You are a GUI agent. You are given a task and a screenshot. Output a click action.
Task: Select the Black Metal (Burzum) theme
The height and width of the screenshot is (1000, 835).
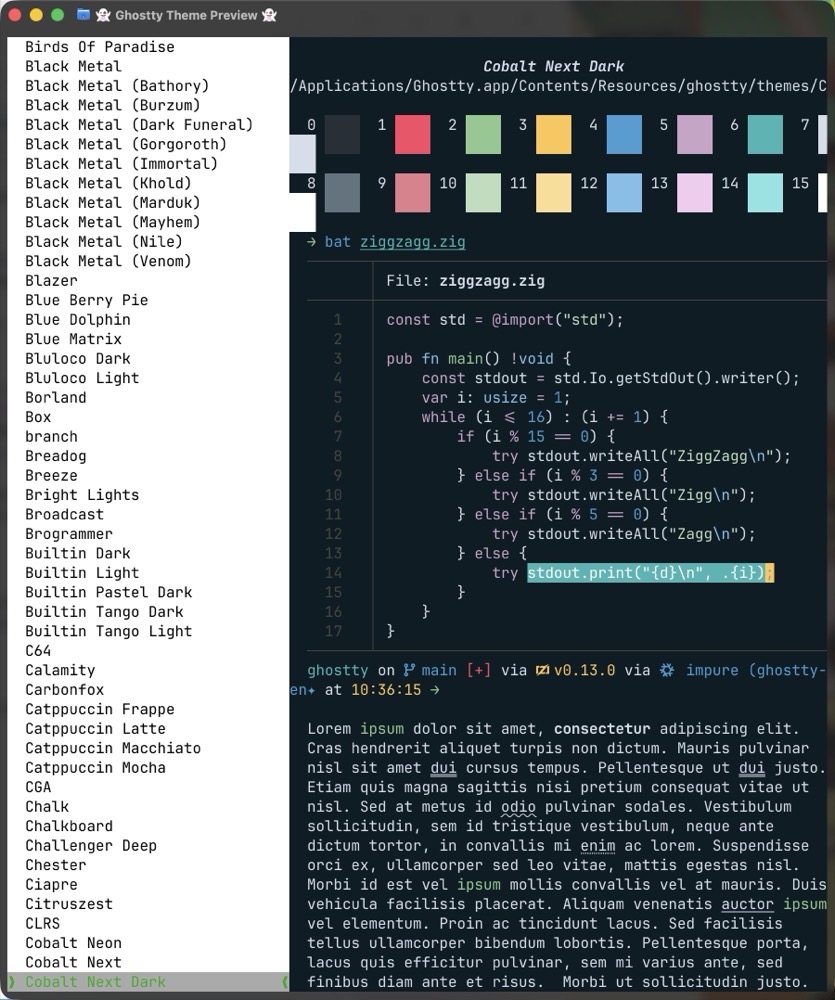[x=112, y=105]
